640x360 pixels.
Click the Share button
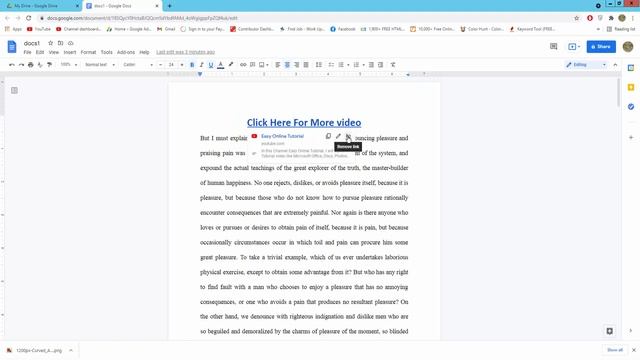pos(601,47)
